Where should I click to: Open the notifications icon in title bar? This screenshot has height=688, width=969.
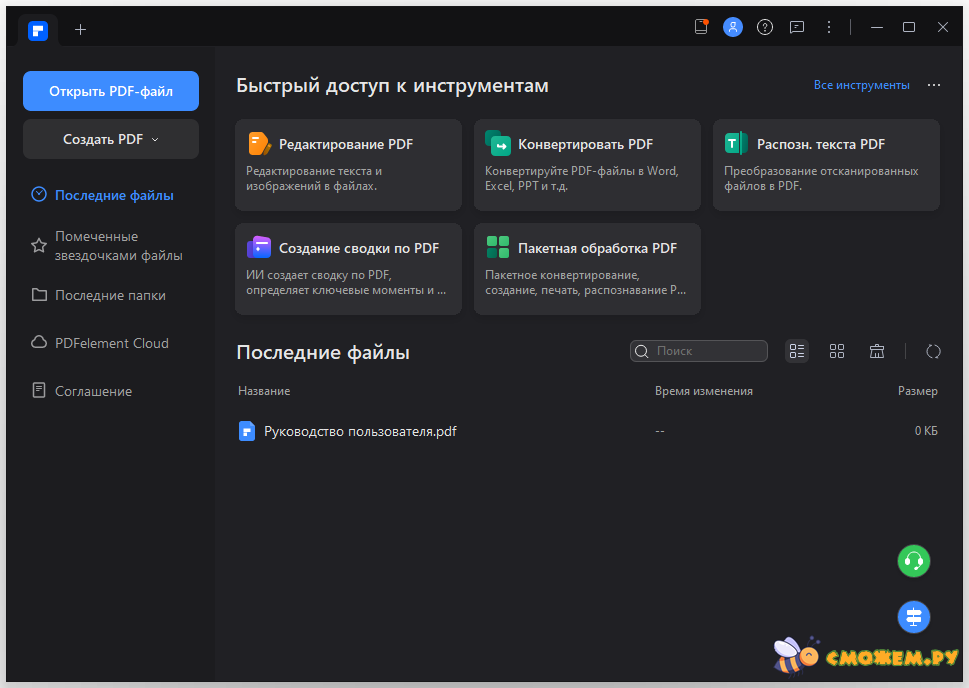701,28
